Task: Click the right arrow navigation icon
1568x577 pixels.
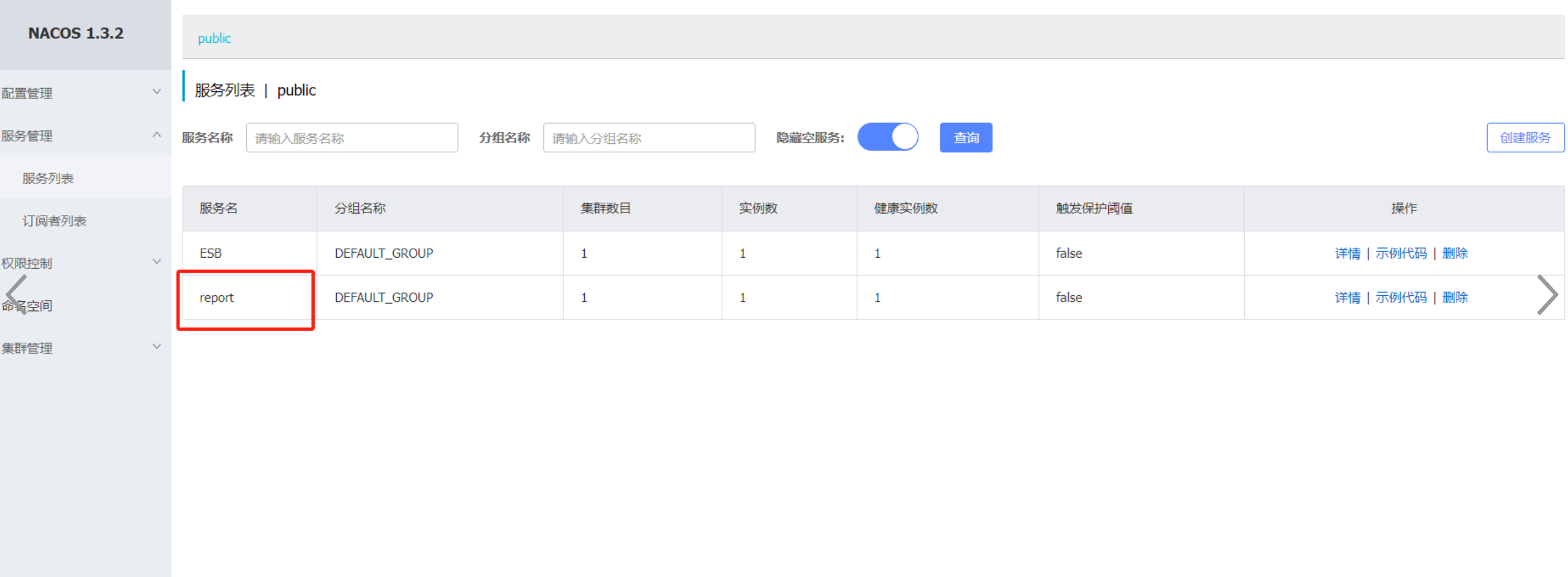Action: pyautogui.click(x=1547, y=295)
